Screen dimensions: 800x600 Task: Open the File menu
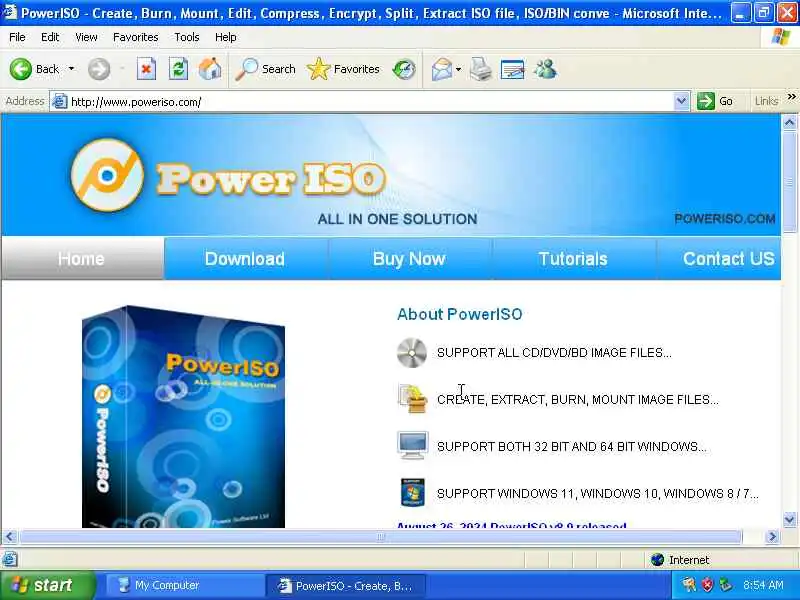[x=17, y=37]
